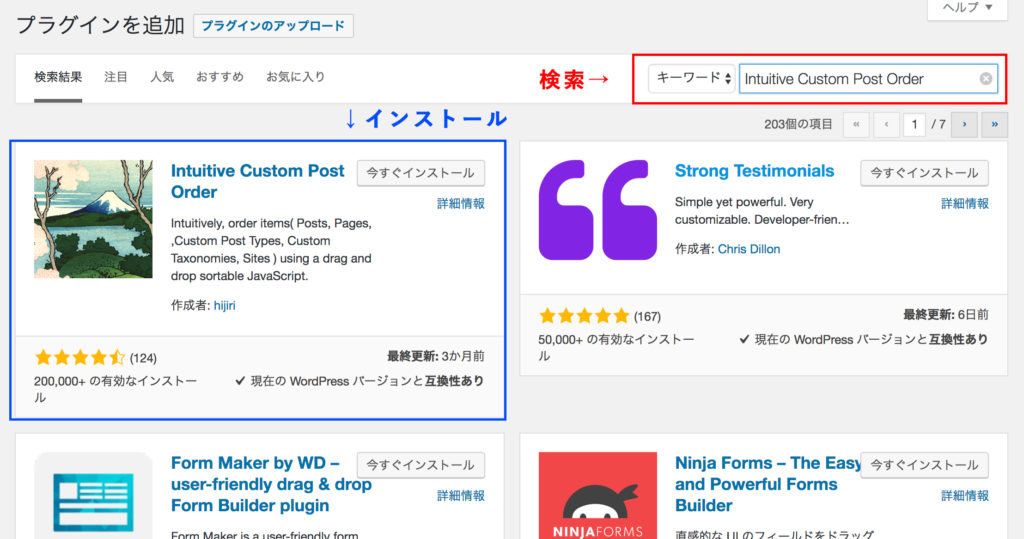Screen dimensions: 1024x539
Task: View 詳細情報 for Strong Testimonials
Action: tap(965, 204)
